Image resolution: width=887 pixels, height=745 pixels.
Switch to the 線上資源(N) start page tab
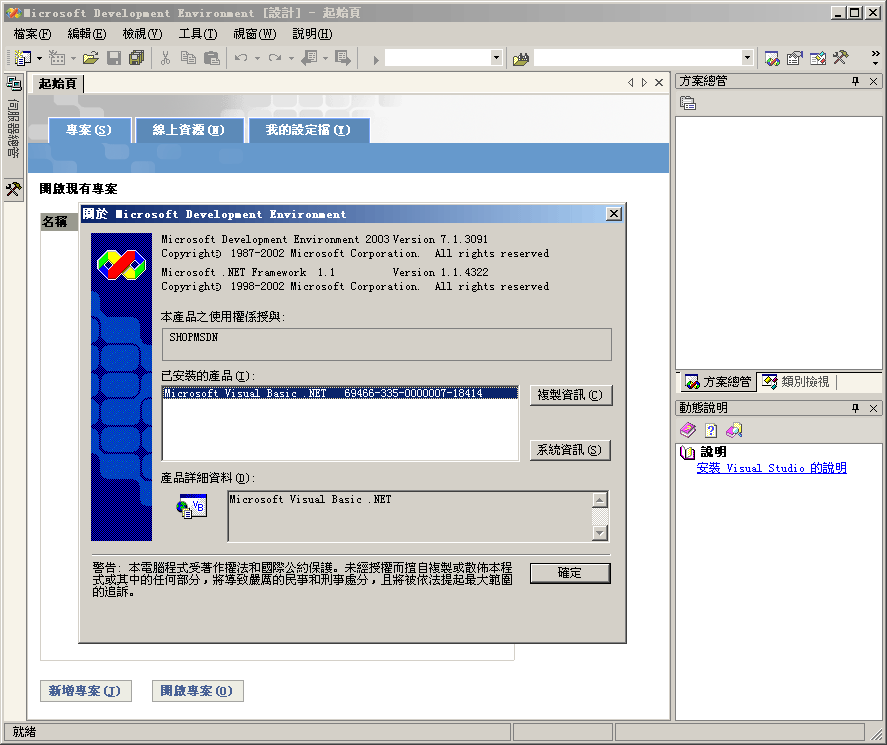[189, 130]
